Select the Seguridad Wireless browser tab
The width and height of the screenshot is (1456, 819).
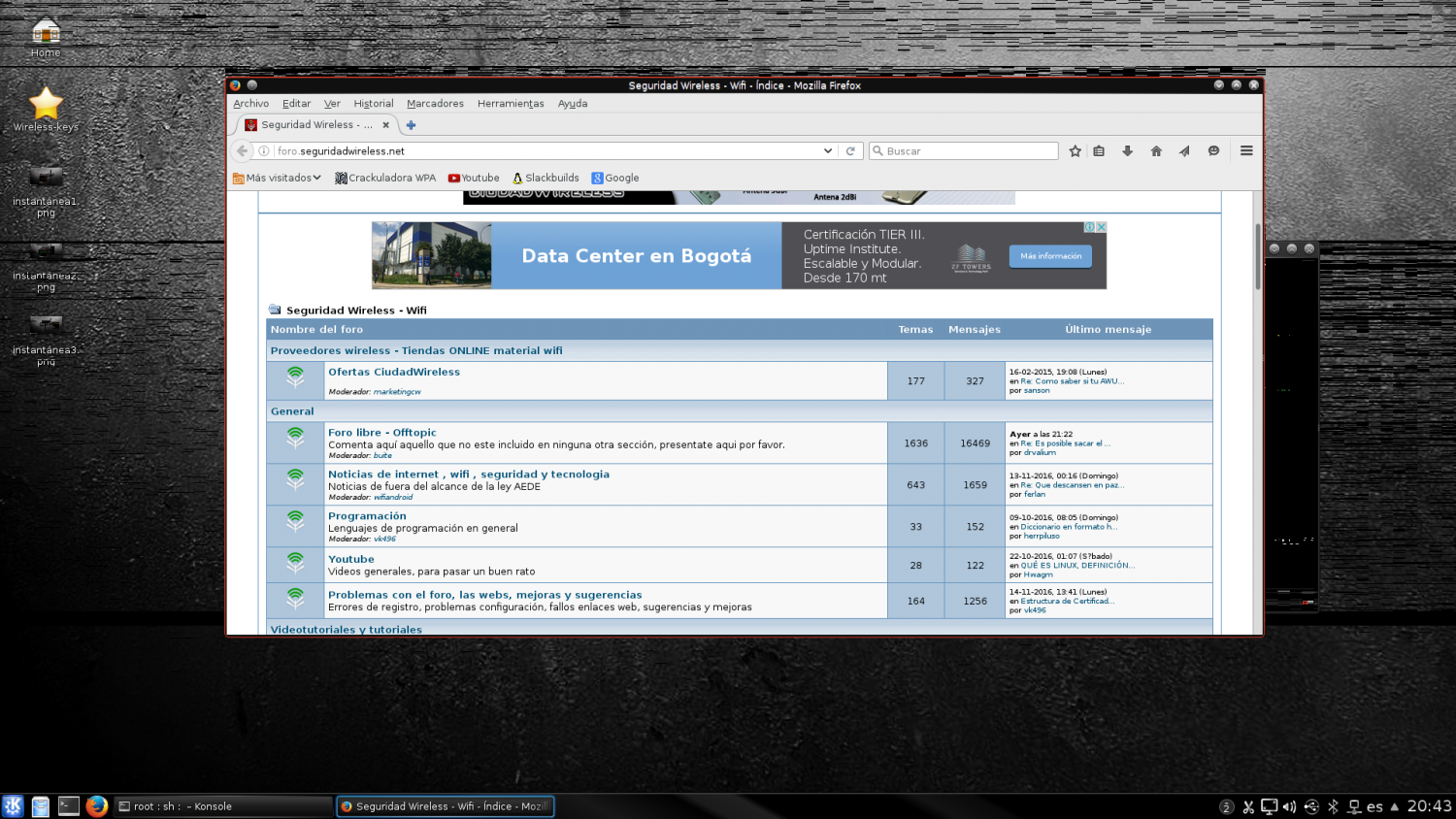316,125
